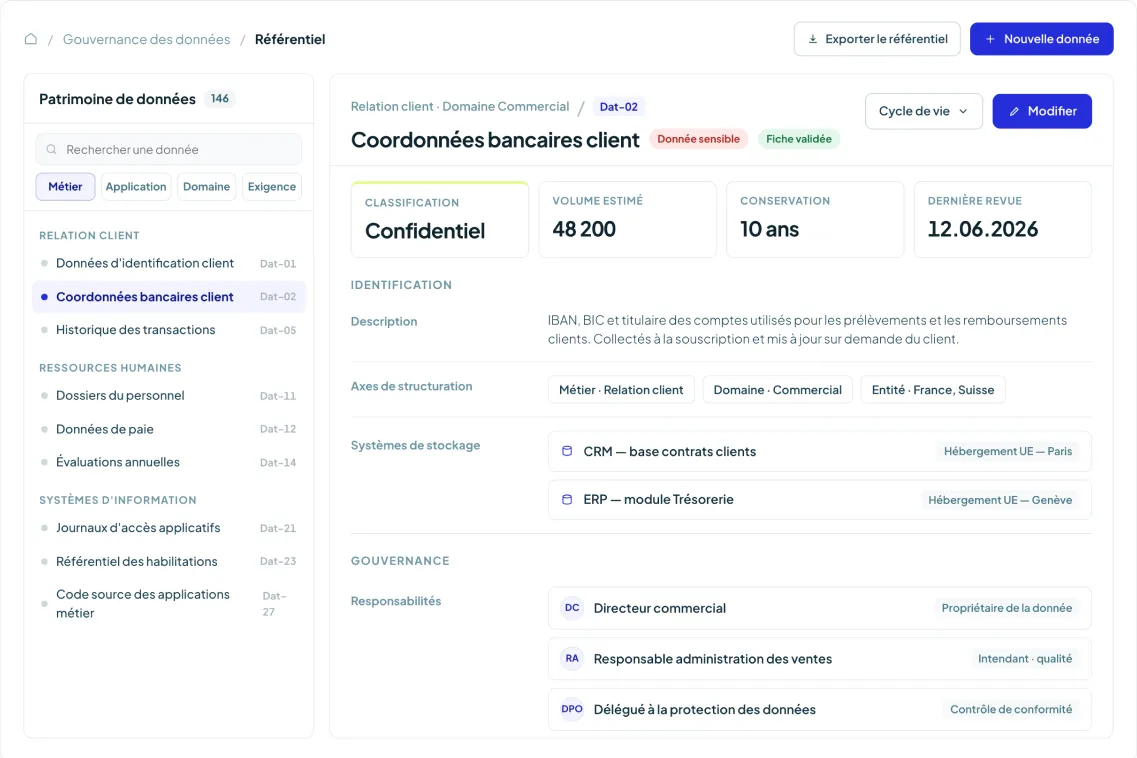Switch filter to Application
The image size is (1137, 758).
pyautogui.click(x=136, y=186)
